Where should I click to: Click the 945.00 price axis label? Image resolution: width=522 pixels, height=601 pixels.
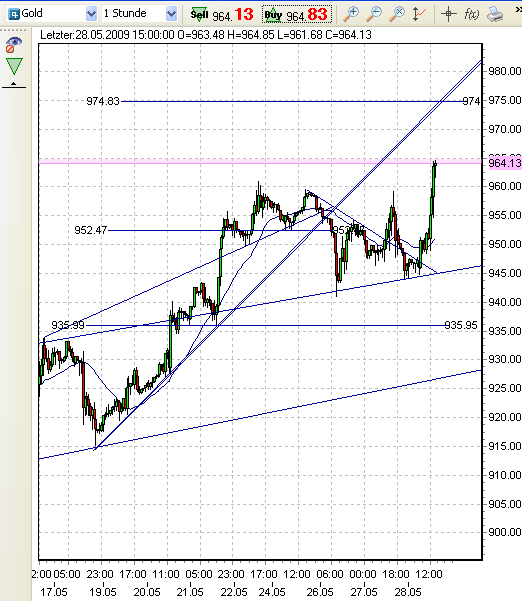[504, 273]
